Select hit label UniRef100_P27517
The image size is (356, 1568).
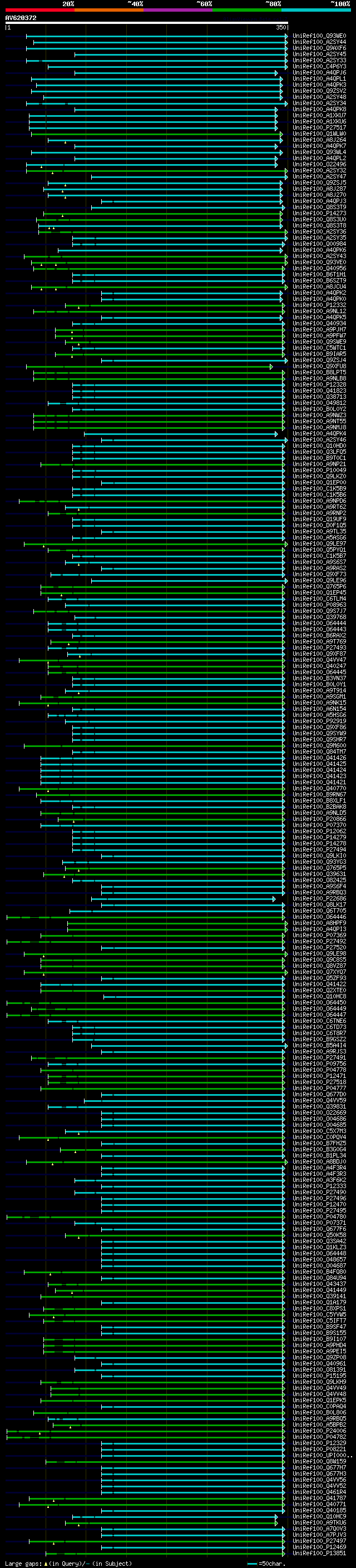319,128
